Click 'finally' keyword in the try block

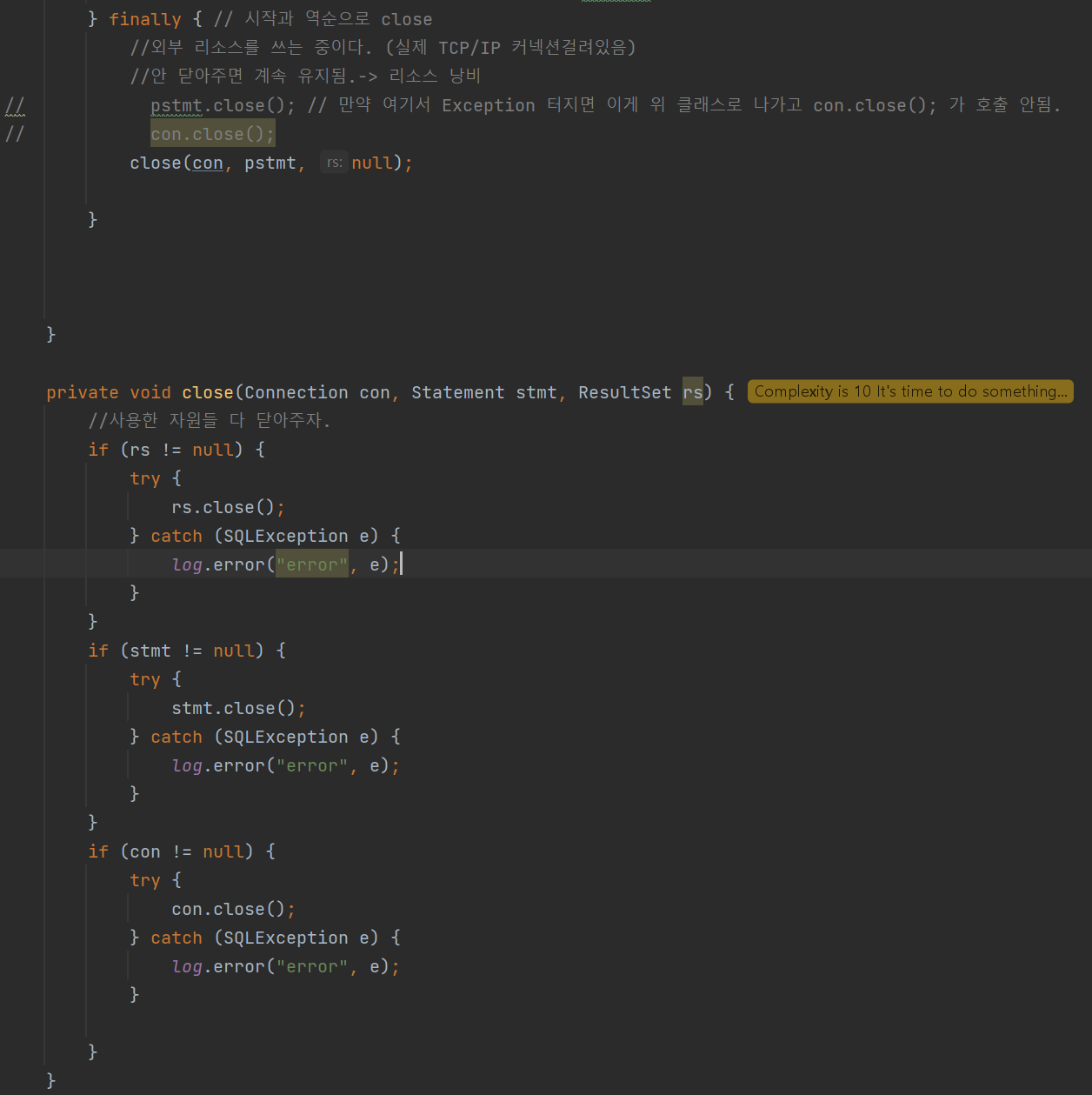[145, 19]
